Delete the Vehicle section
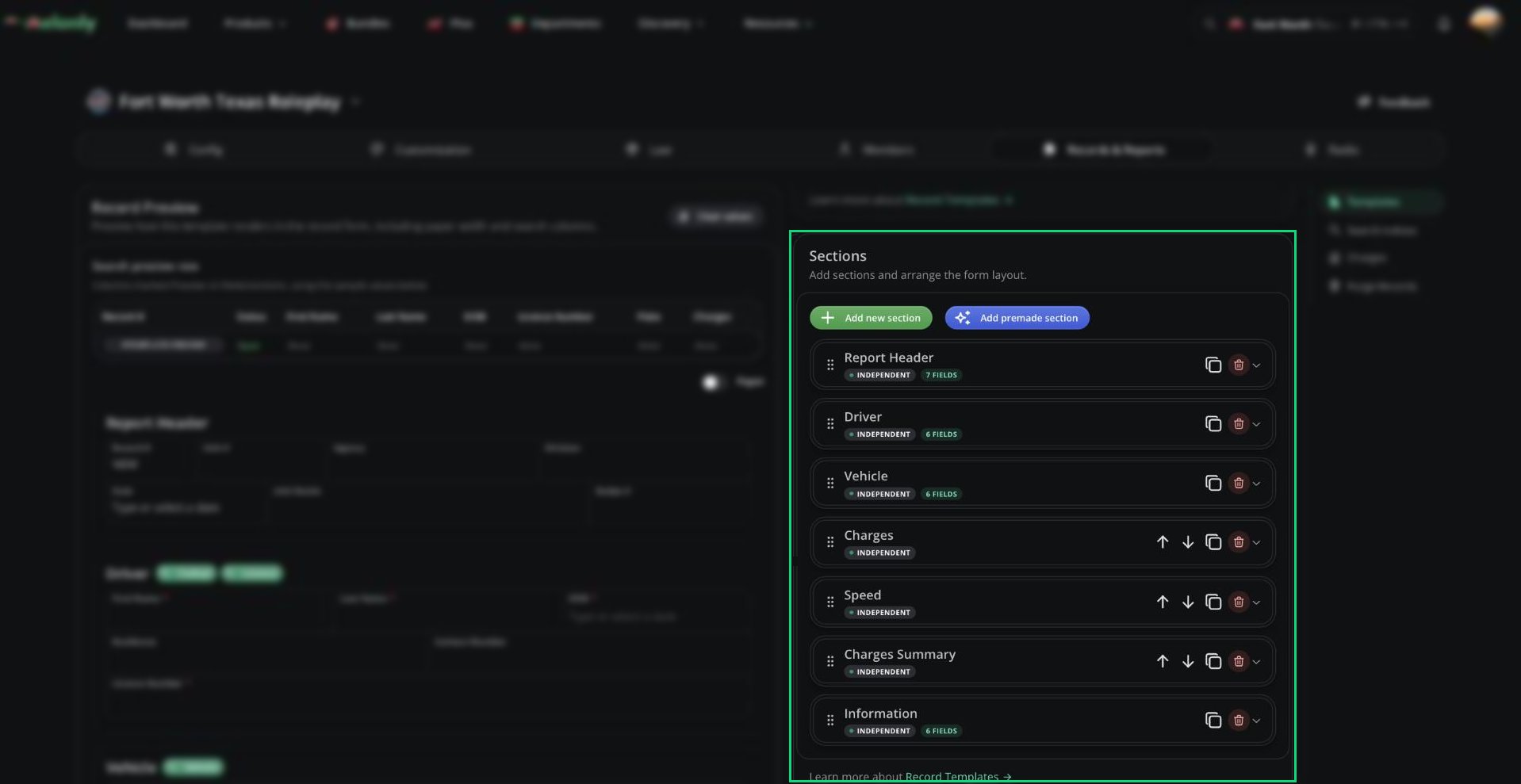Viewport: 1521px width, 784px height. click(x=1238, y=483)
